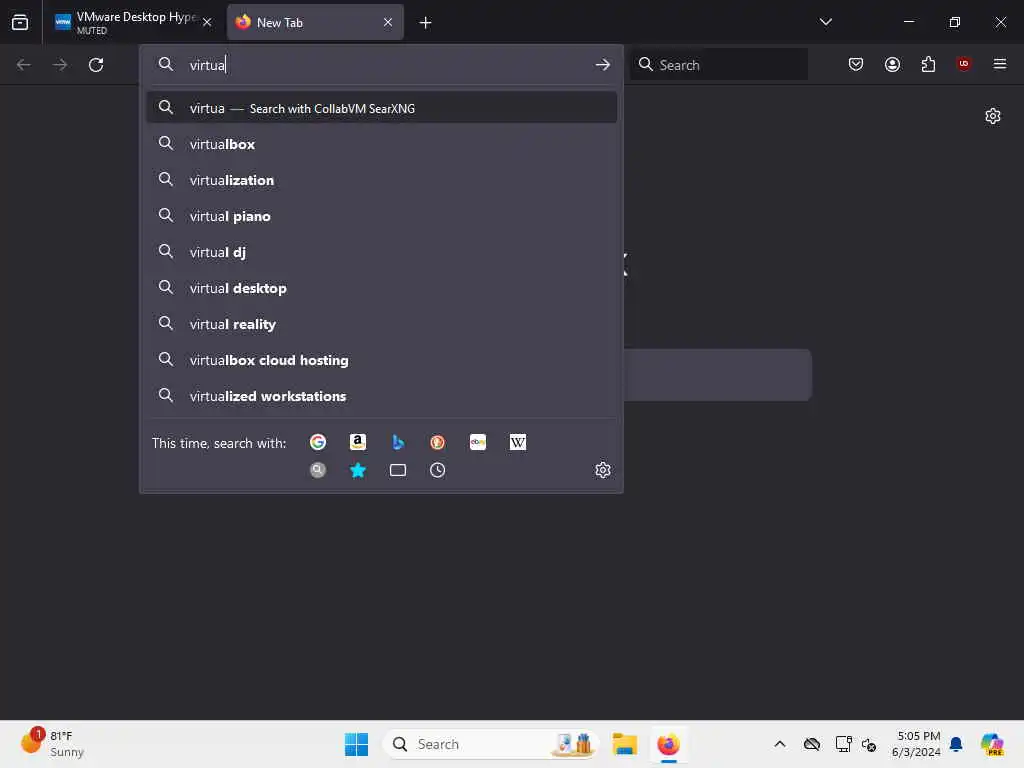Image resolution: width=1024 pixels, height=768 pixels.
Task: Click the Firefox taskbar icon
Action: [x=668, y=744]
